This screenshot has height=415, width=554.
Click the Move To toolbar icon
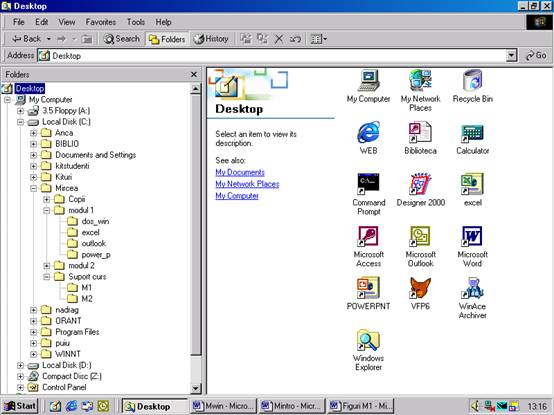246,39
